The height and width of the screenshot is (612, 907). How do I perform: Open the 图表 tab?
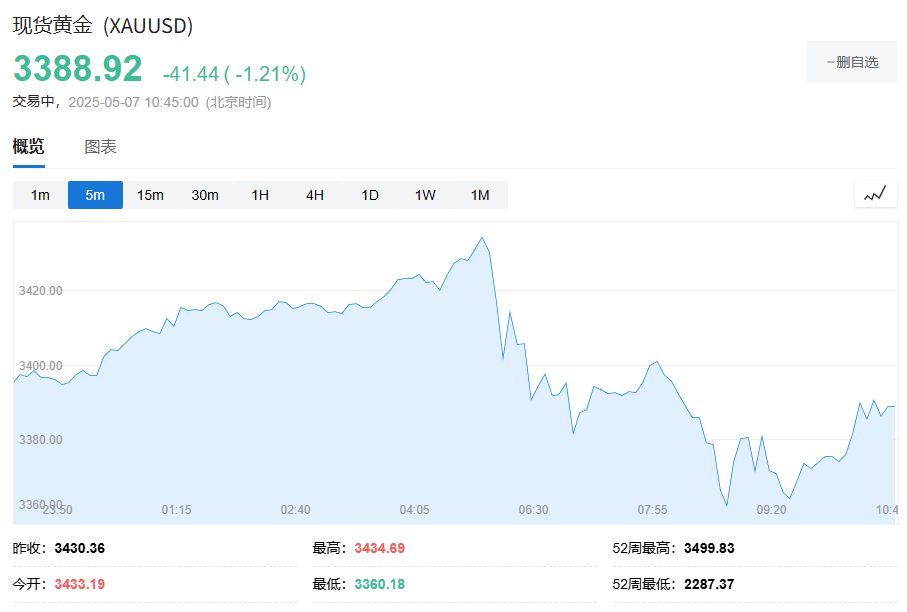point(100,147)
